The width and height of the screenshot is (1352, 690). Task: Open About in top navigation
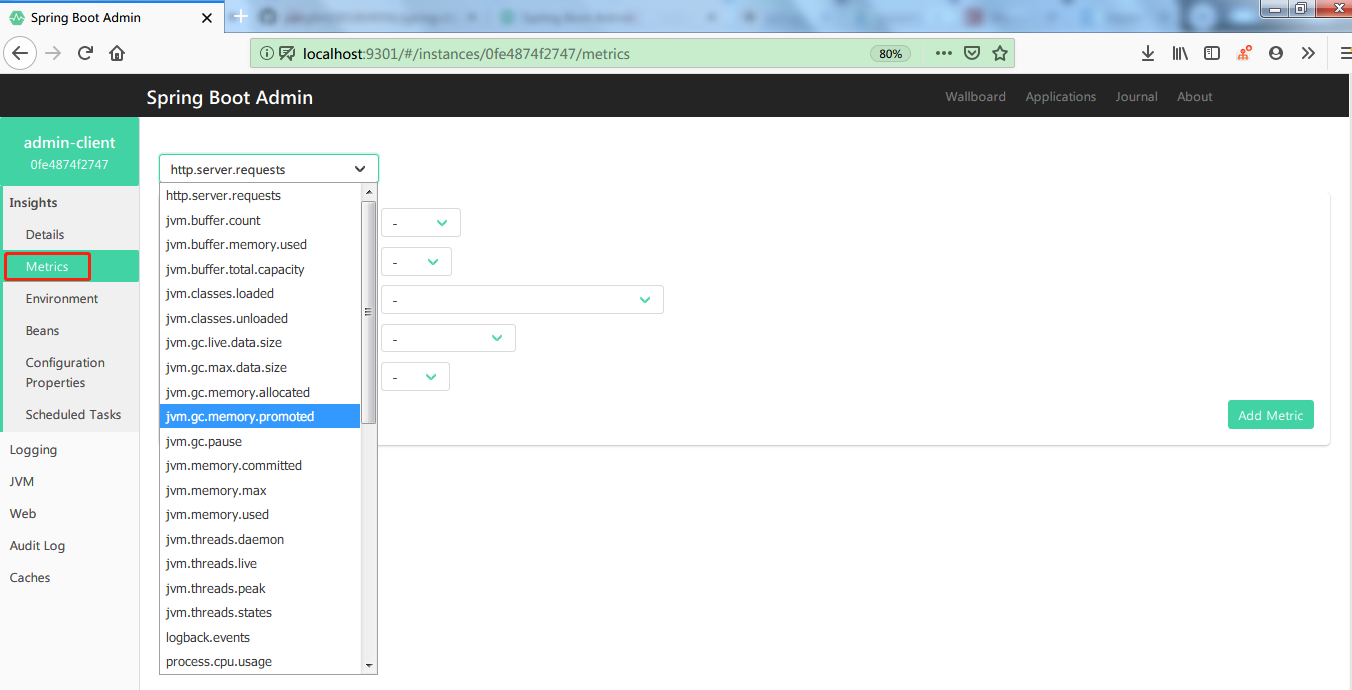click(x=1195, y=97)
